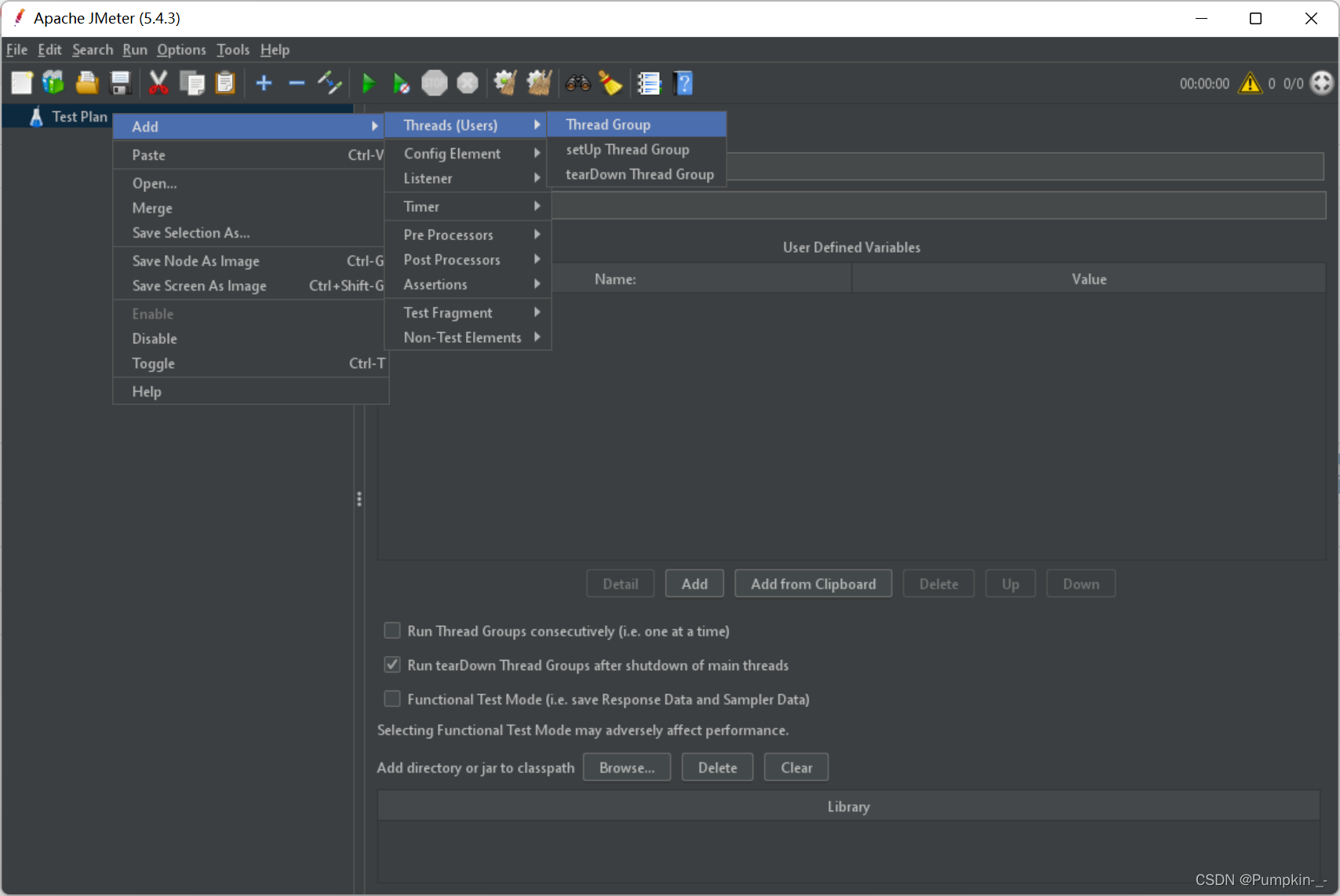This screenshot has width=1340, height=896.
Task: Click the Cut scissors icon
Action: pos(158,82)
